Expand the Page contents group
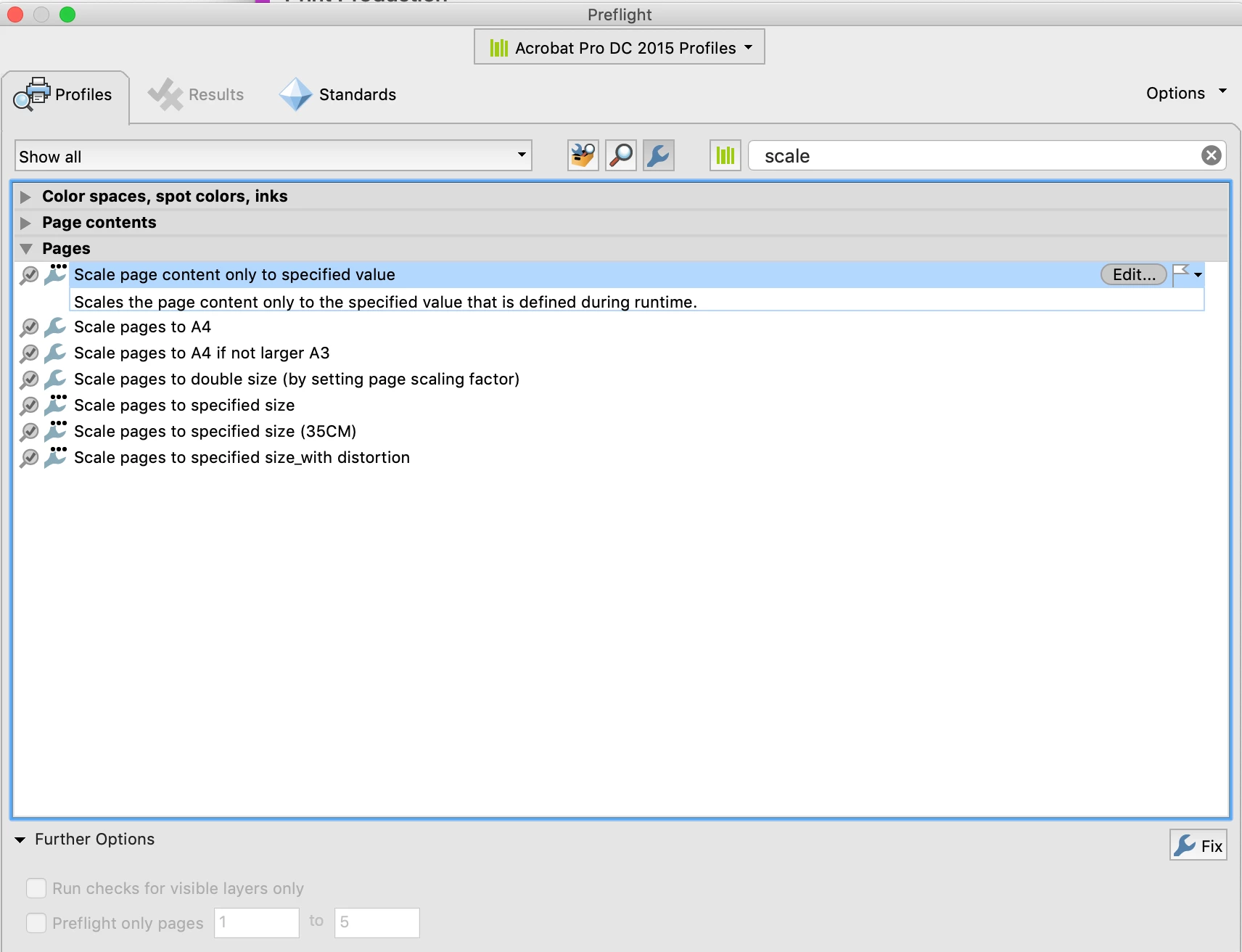The width and height of the screenshot is (1242, 952). 26,223
